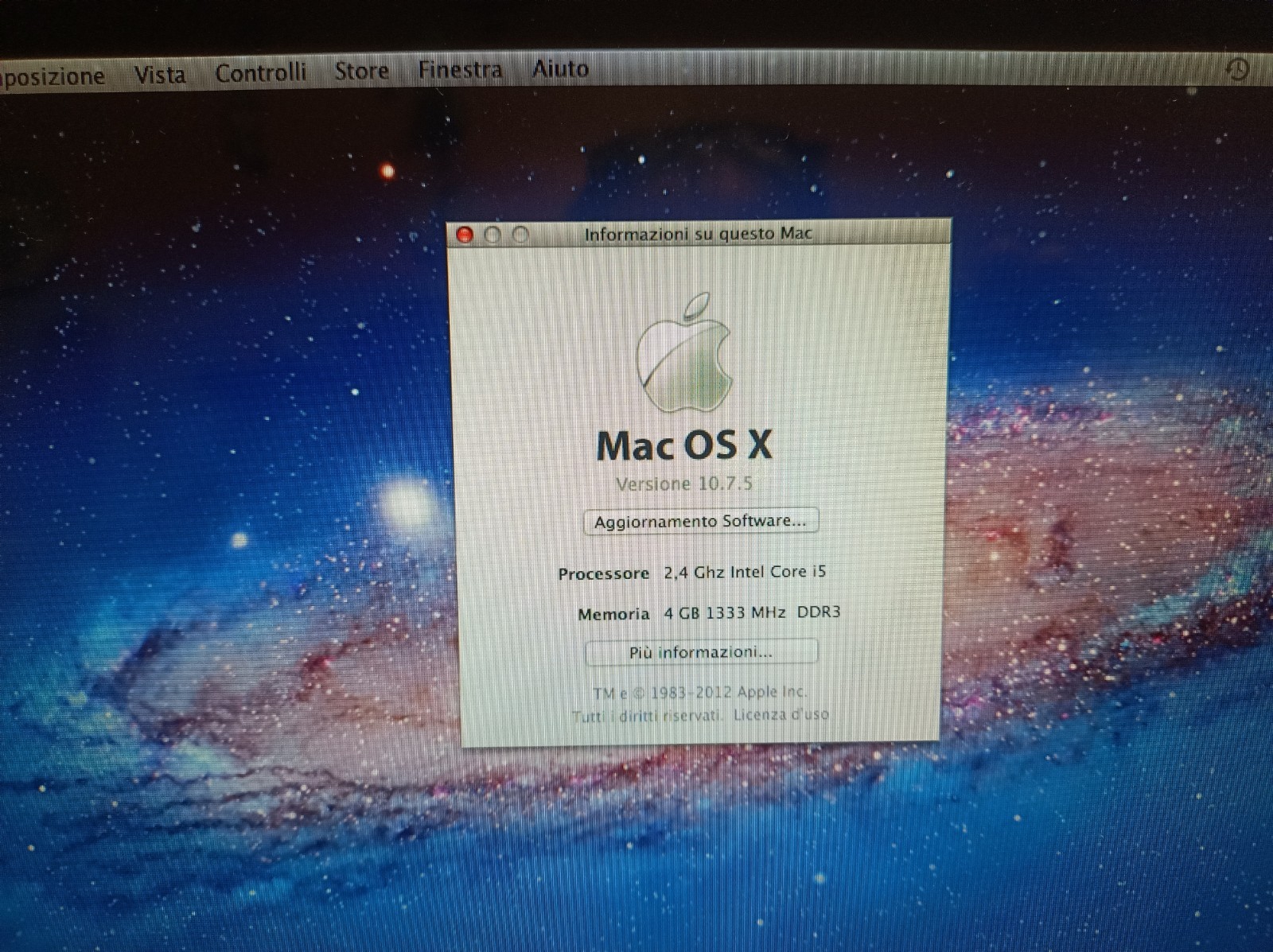Screen dimensions: 1273x952
Task: Click the processor value 2,4 Ghz Intel Core i5
Action: pos(745,572)
